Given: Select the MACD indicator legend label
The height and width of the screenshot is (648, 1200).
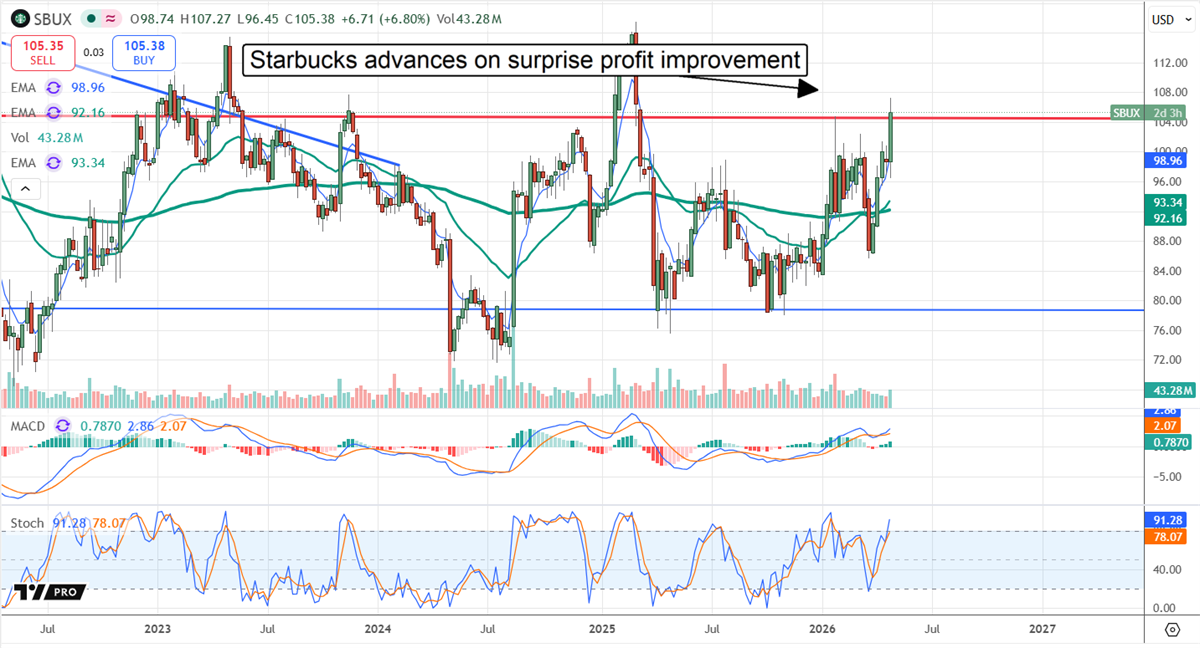Looking at the screenshot, I should [30, 427].
